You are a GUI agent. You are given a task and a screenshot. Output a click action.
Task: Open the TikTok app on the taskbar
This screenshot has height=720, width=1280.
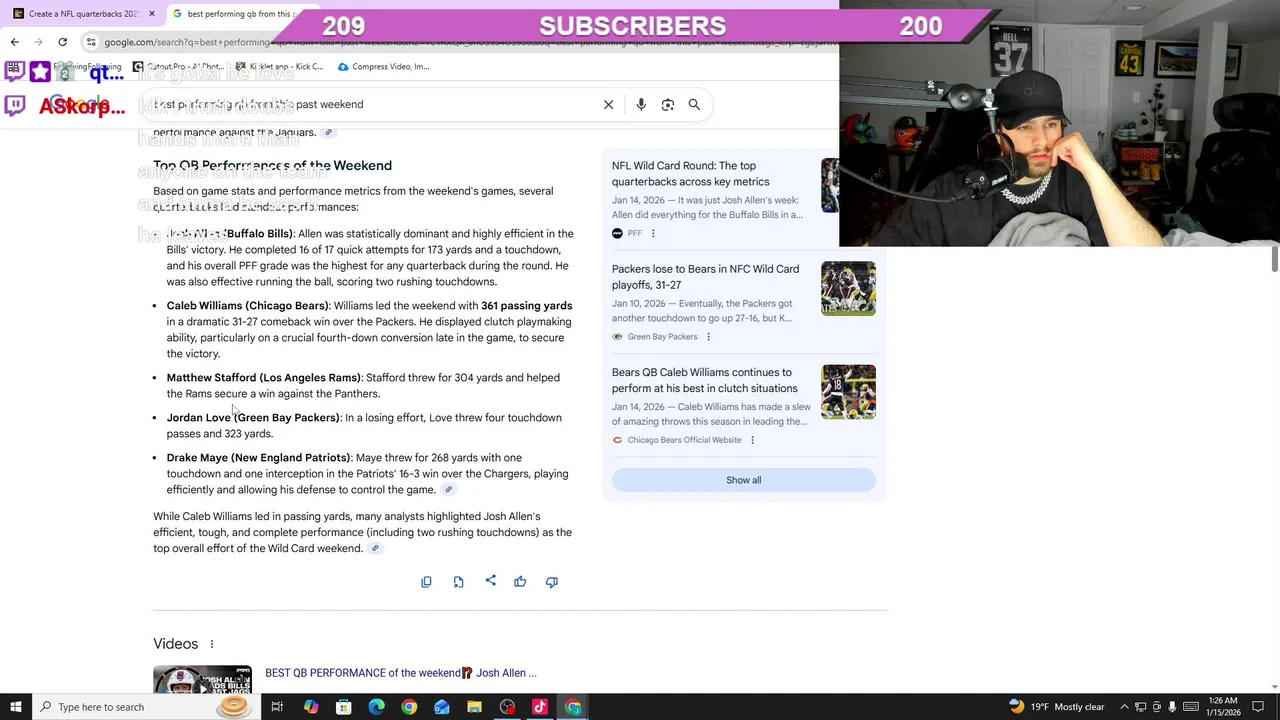click(x=540, y=707)
